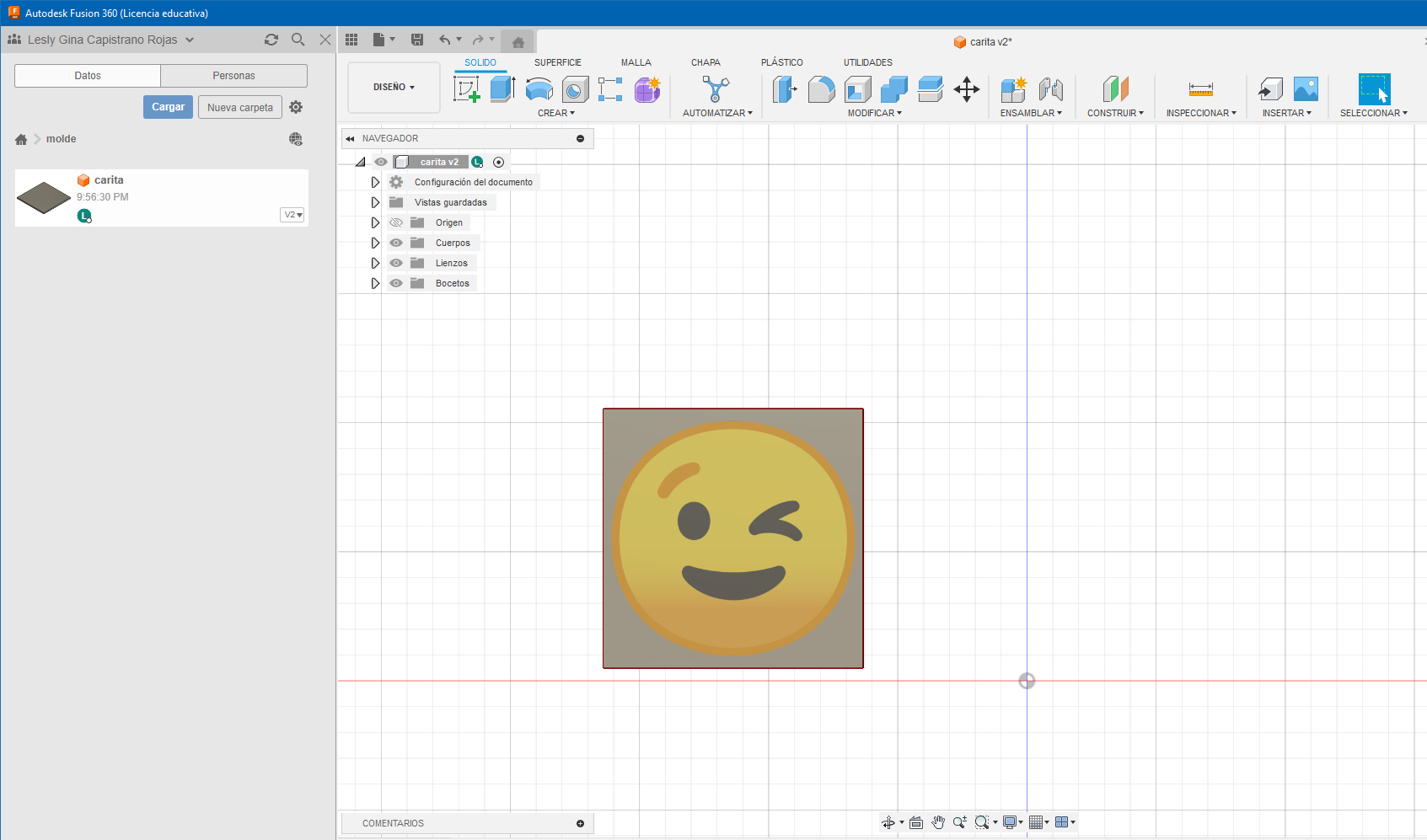Show the hidden Origen folder
The image size is (1427, 840).
coord(396,222)
